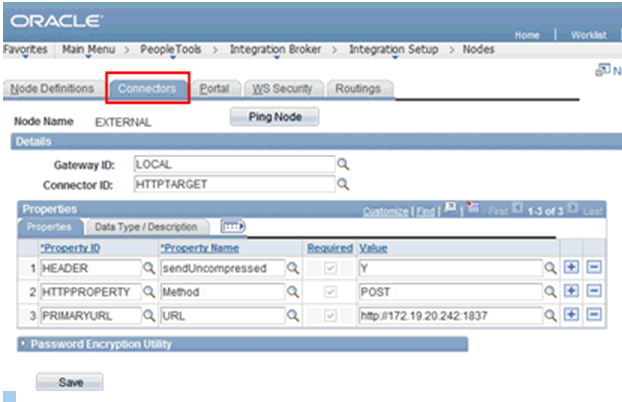Open Connector ID lookup magnifier

pos(343,184)
